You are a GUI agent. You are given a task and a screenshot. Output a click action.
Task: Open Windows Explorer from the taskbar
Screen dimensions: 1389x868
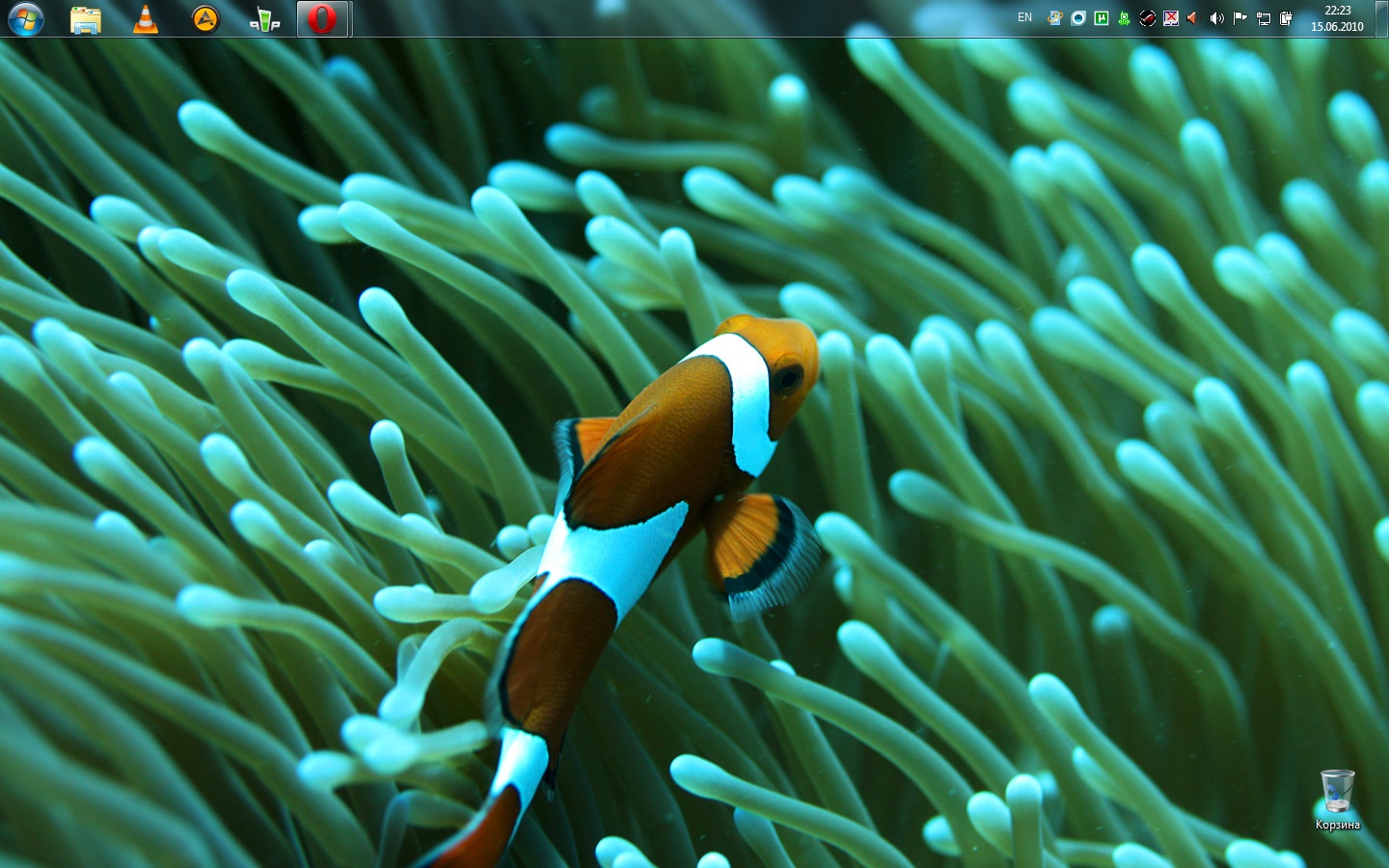click(86, 19)
